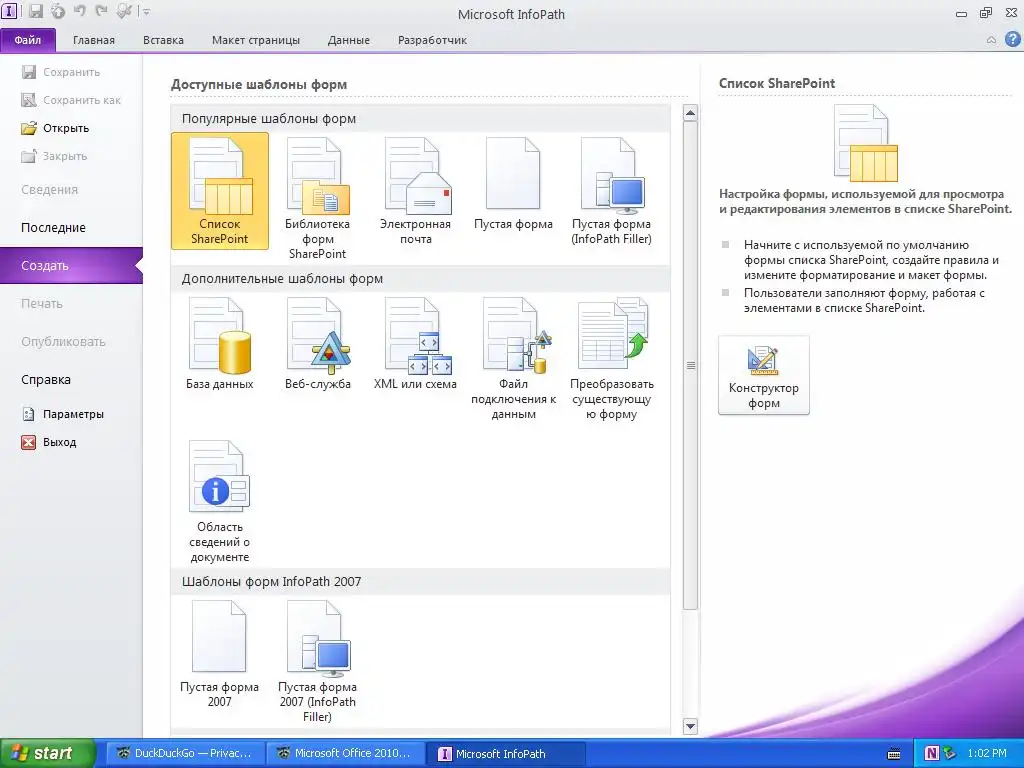Switch to the Данные tab

tap(349, 40)
